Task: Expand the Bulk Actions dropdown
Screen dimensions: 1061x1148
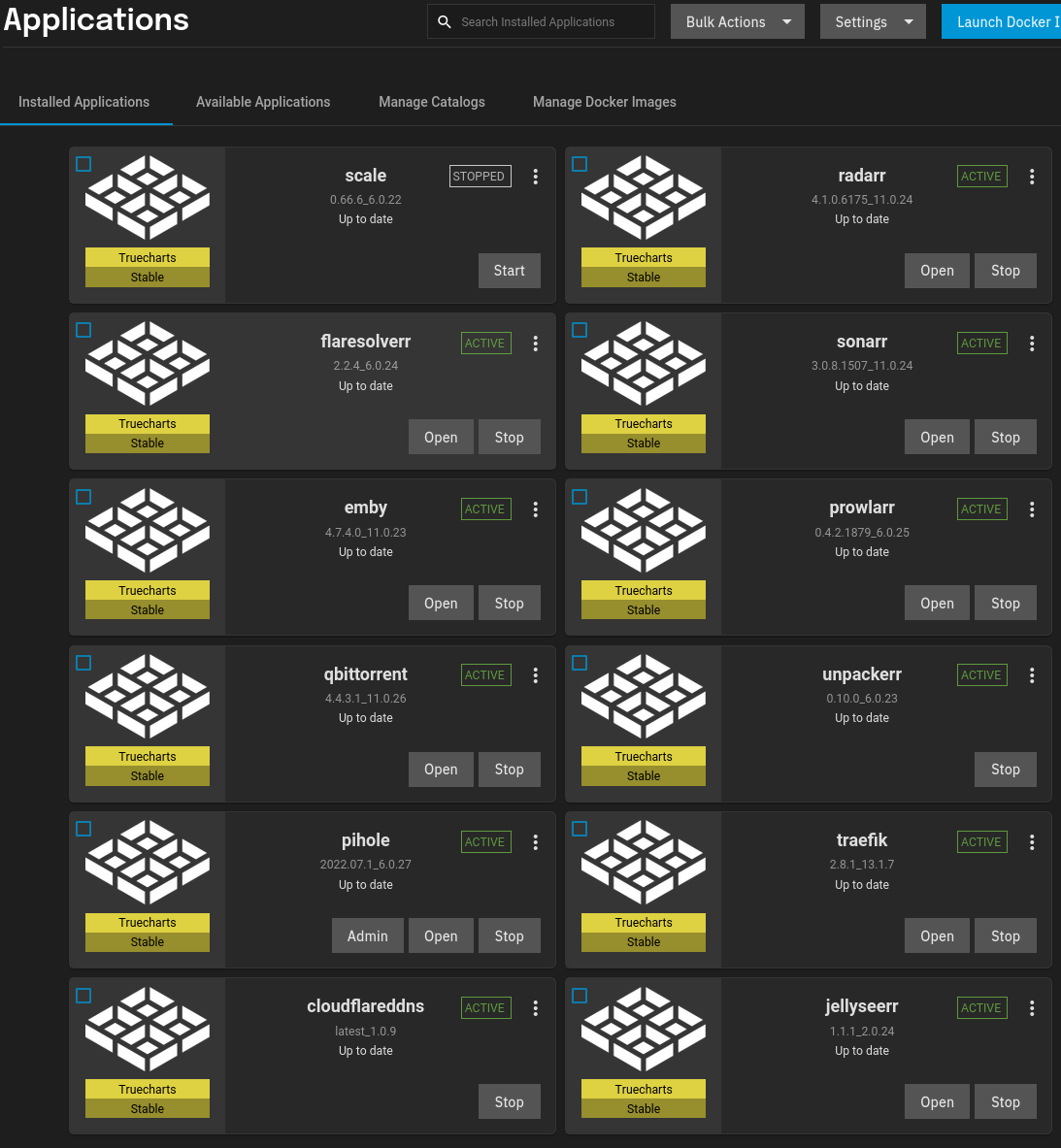Action: pyautogui.click(x=738, y=22)
